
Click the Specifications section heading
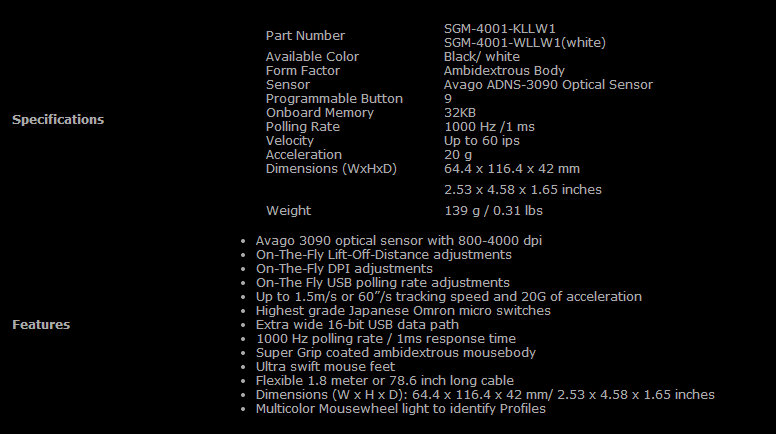point(57,120)
